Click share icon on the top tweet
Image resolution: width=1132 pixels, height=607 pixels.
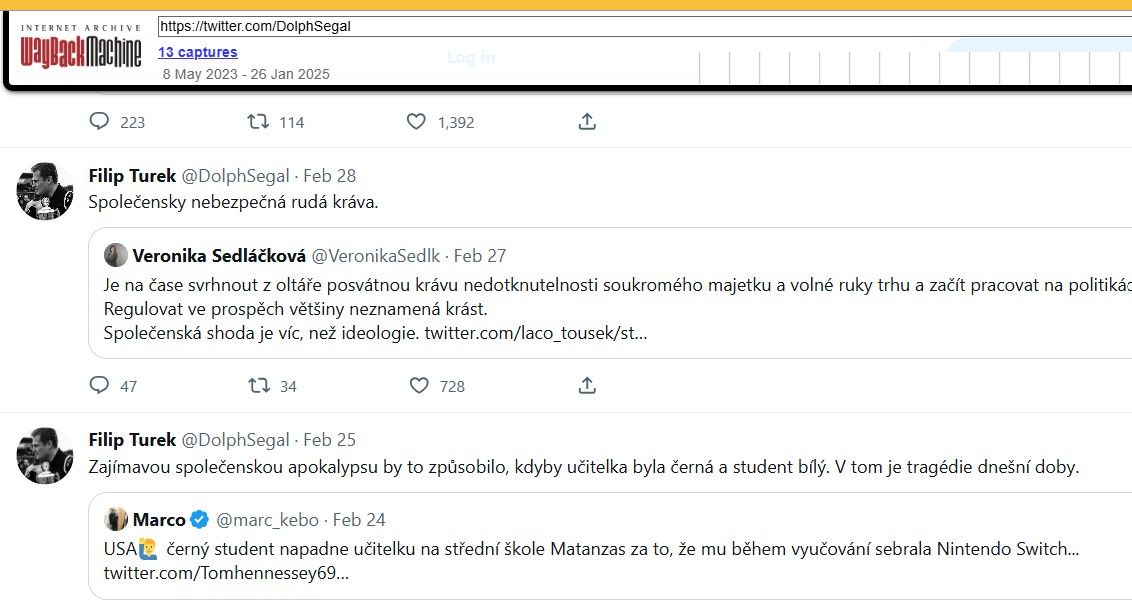pos(587,121)
